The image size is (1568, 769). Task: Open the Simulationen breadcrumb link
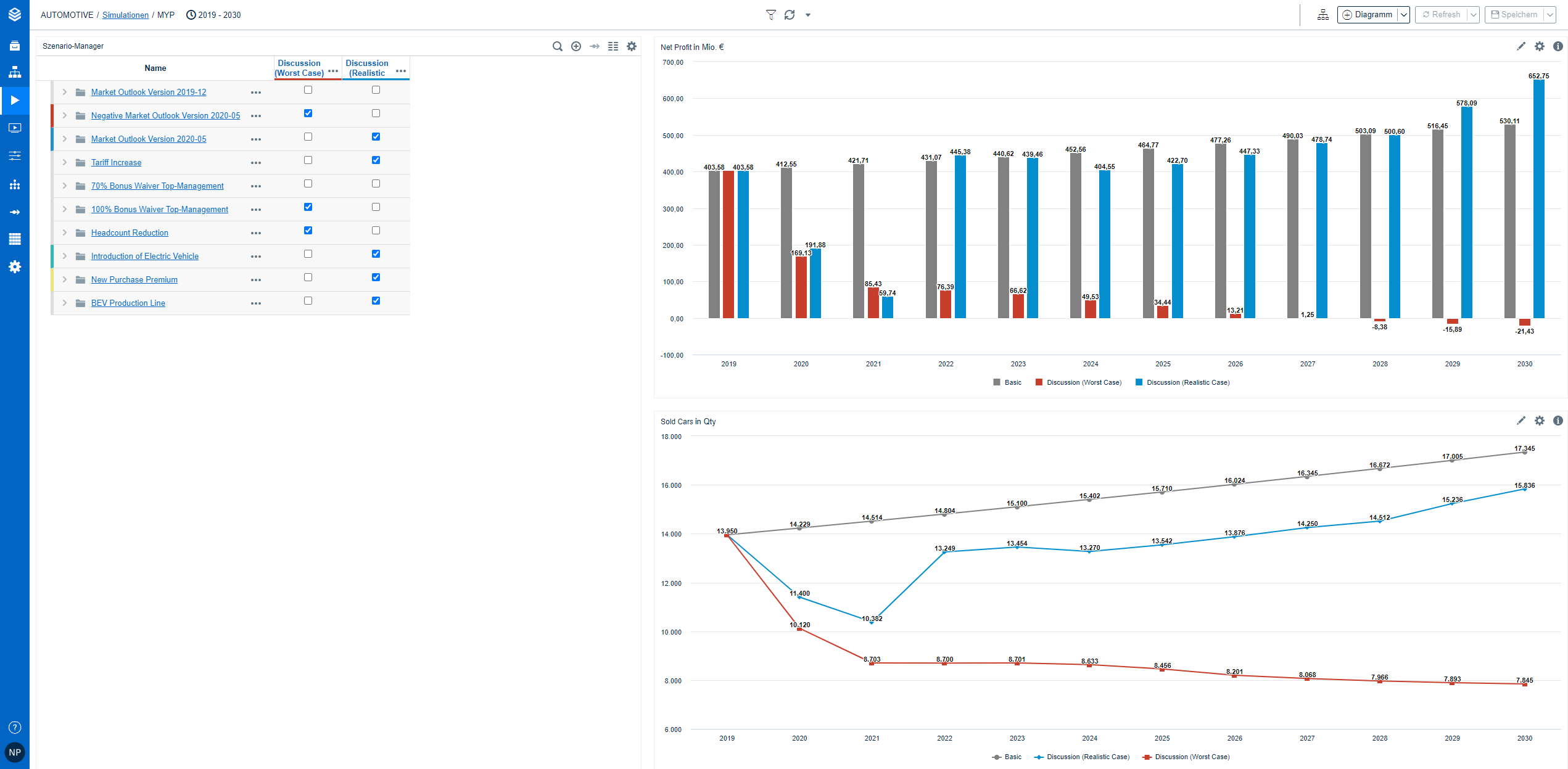tap(125, 15)
